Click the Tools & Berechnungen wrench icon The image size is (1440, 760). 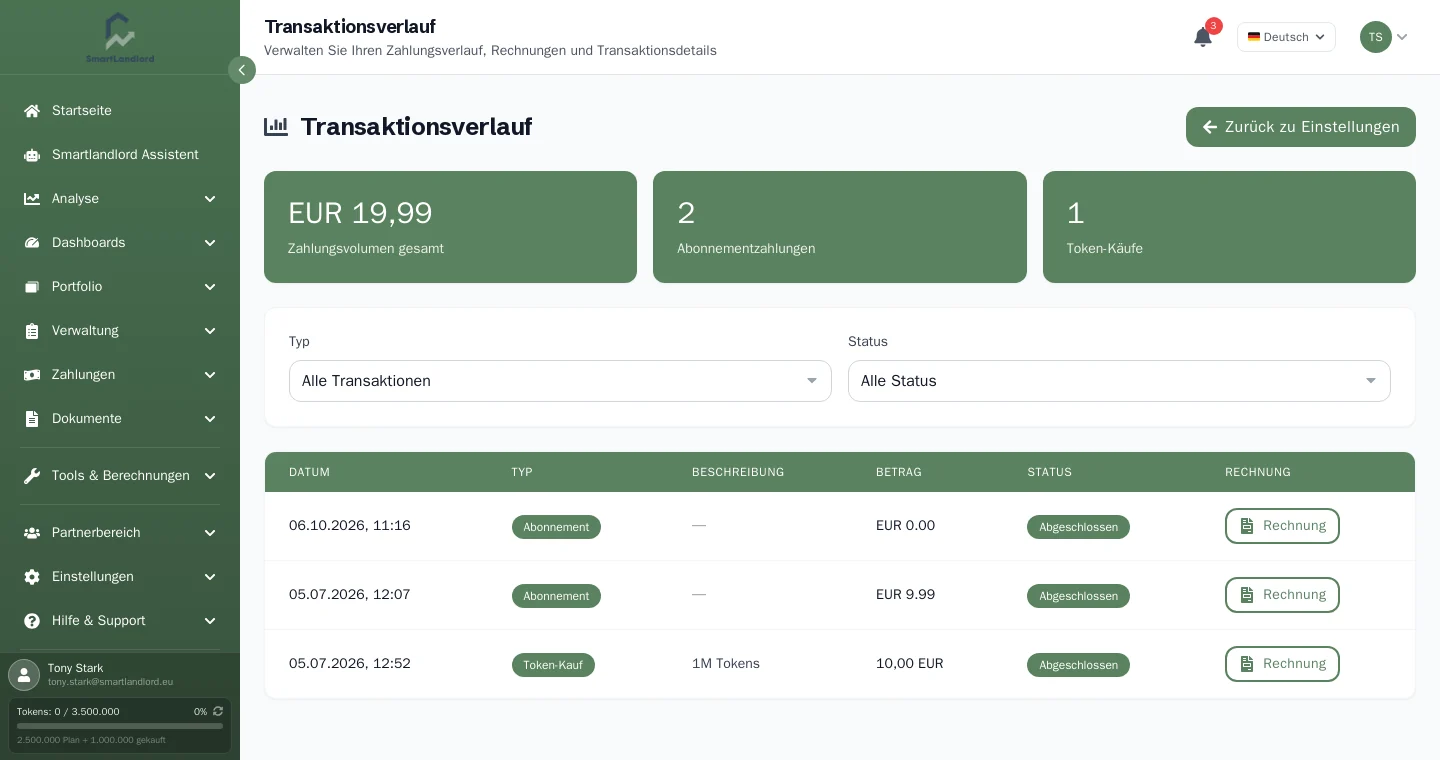point(32,476)
